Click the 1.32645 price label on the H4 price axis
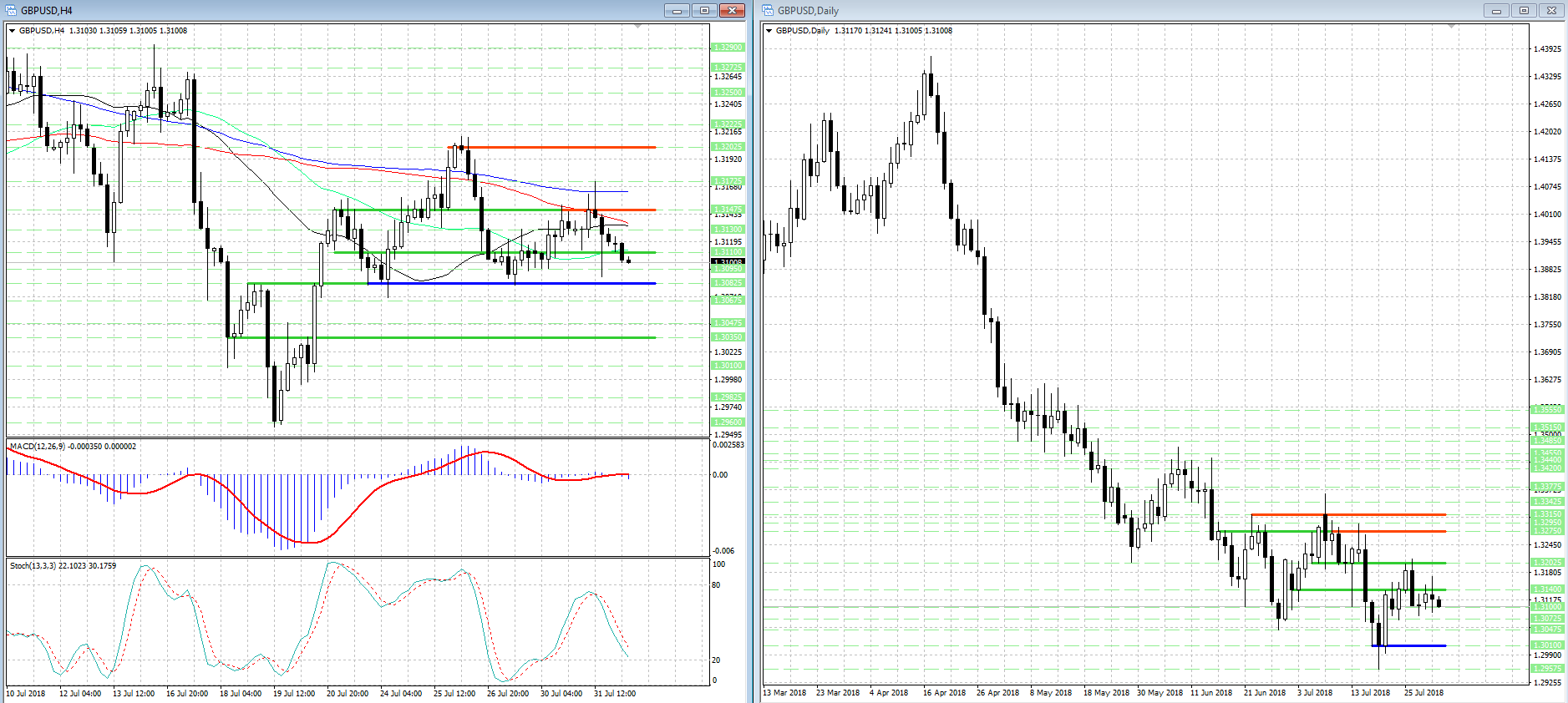Screen dimensions: 1568x703 coord(728,77)
